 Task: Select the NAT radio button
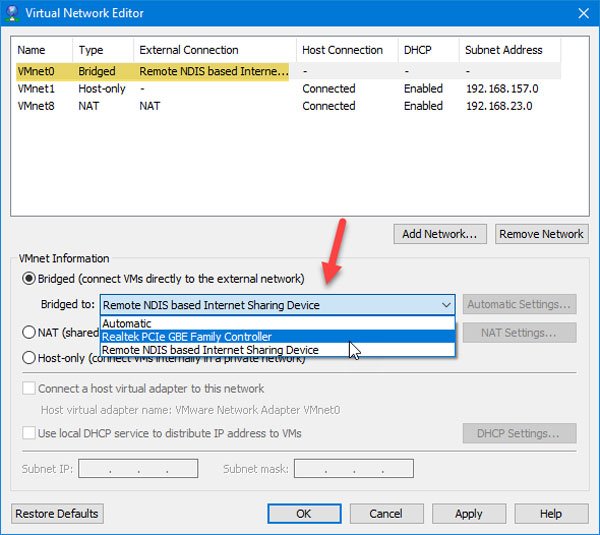[x=29, y=332]
